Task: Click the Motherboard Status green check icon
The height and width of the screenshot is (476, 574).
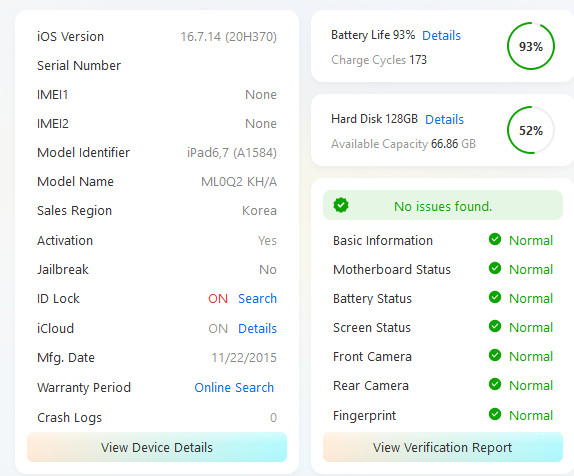Action: [x=495, y=268]
